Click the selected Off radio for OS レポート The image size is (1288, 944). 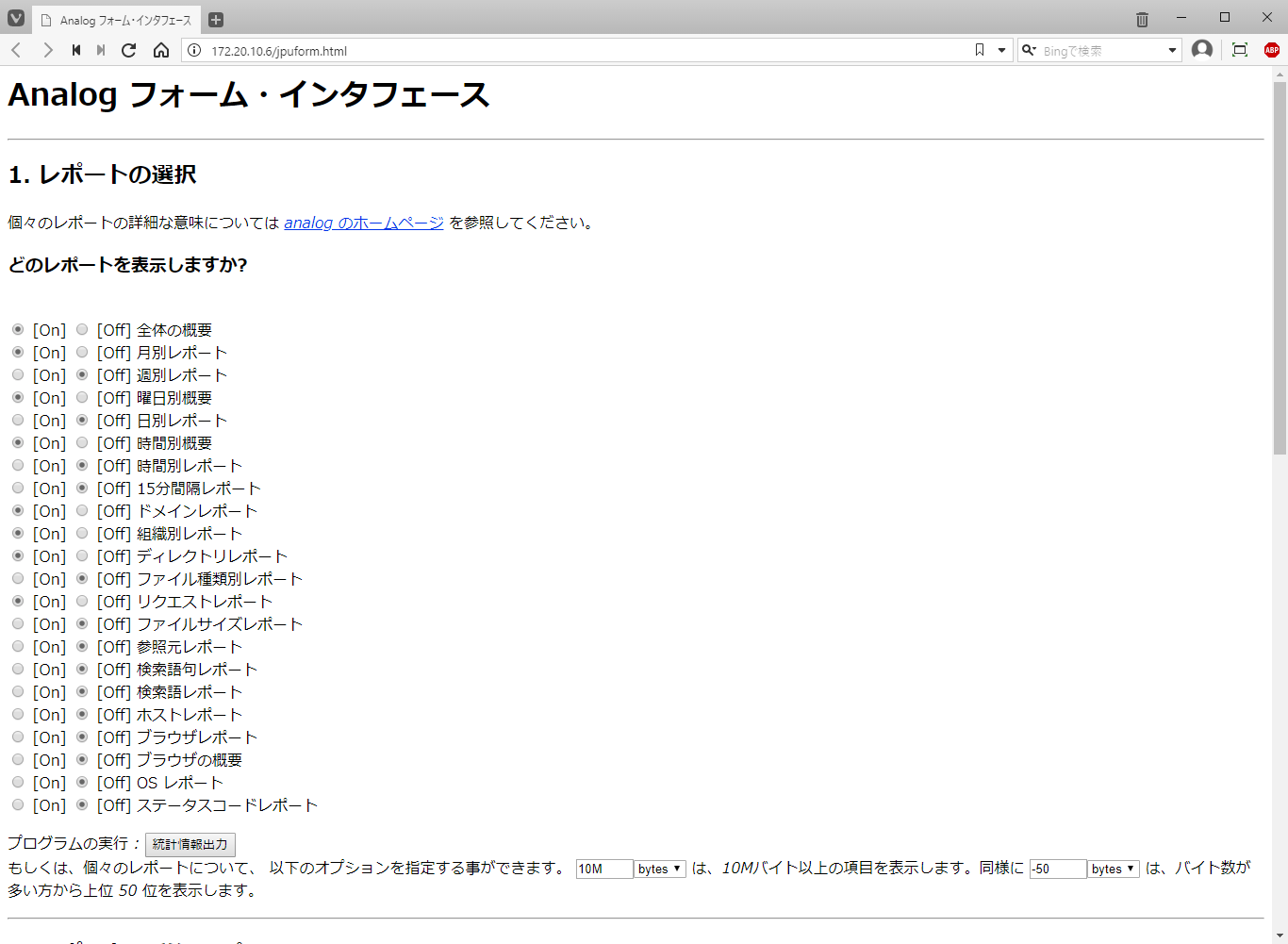coord(82,782)
